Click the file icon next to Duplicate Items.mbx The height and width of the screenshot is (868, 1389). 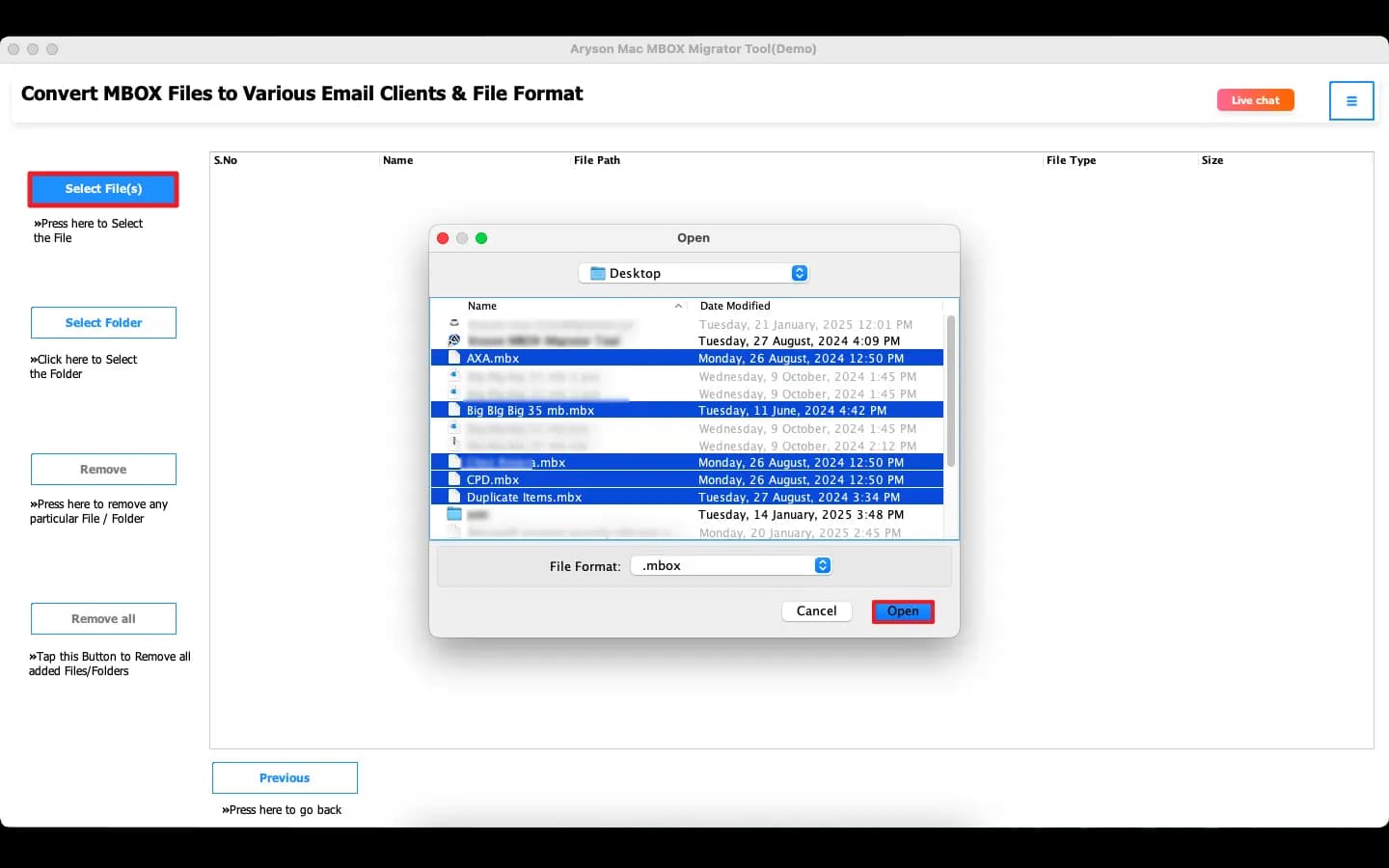click(x=454, y=497)
